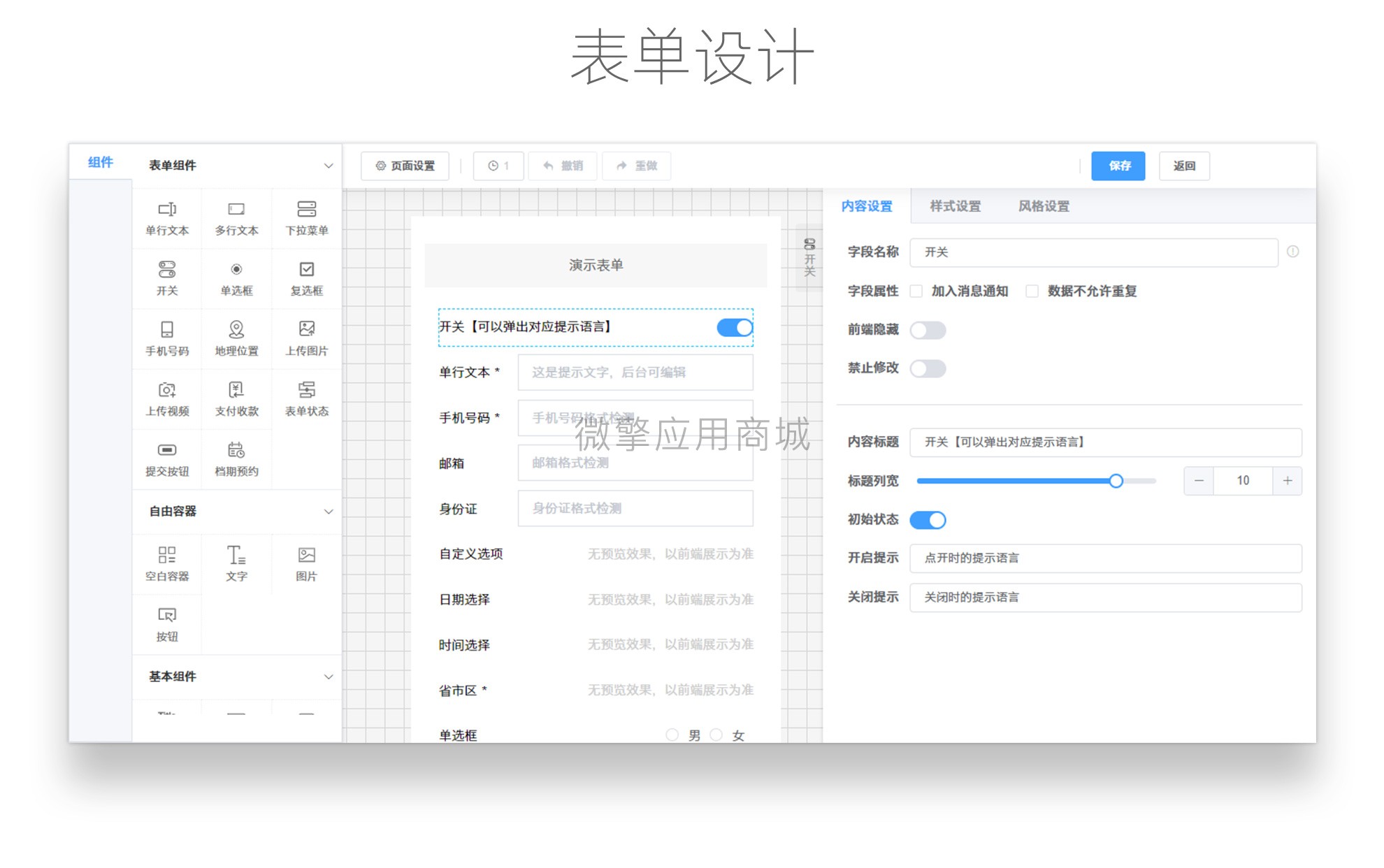Click the 单行文本 input in form preview
1384x868 pixels.
click(x=635, y=372)
